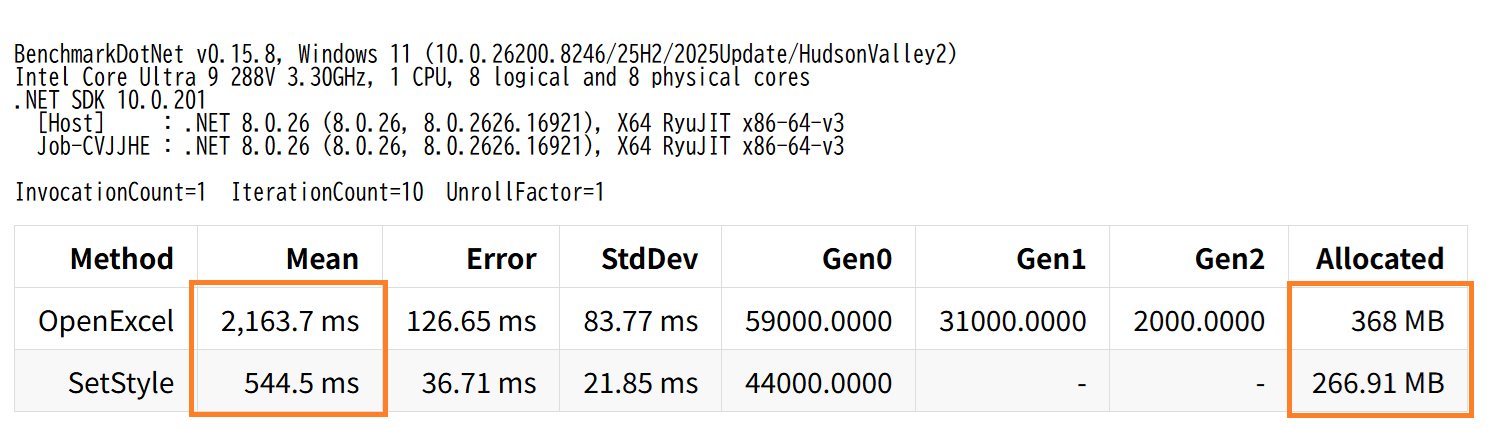This screenshot has height=428, width=1490.
Task: Click the Allocated column header
Action: pos(1379,259)
